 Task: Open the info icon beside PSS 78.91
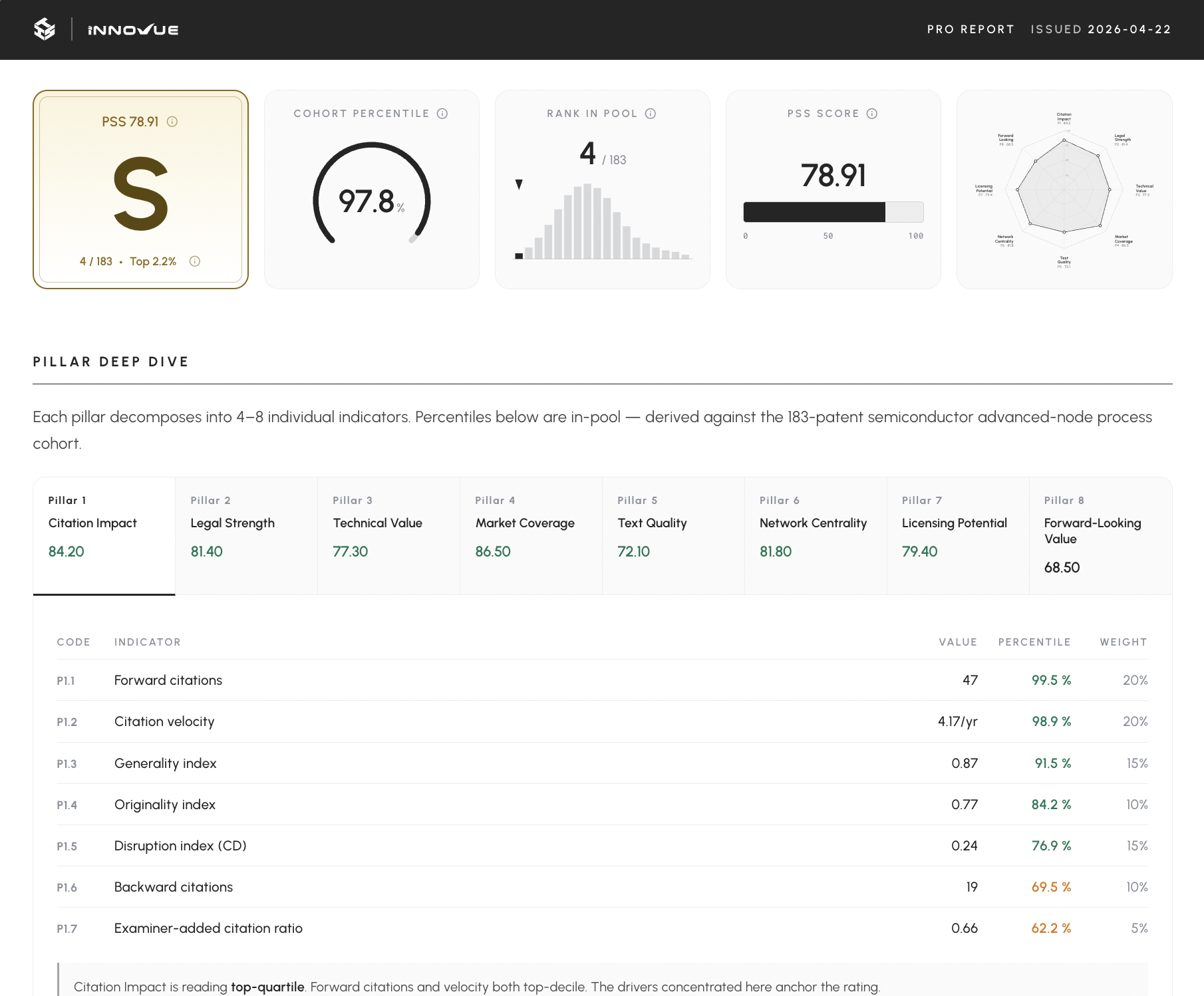[x=172, y=122]
